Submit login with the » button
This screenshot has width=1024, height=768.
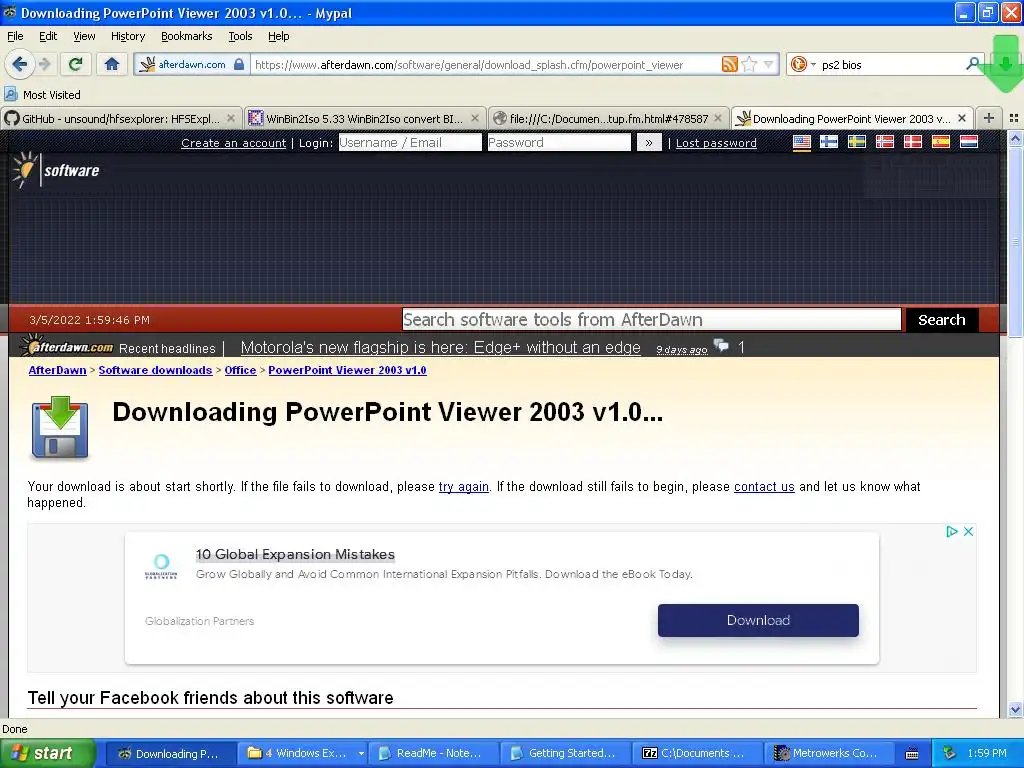point(648,142)
